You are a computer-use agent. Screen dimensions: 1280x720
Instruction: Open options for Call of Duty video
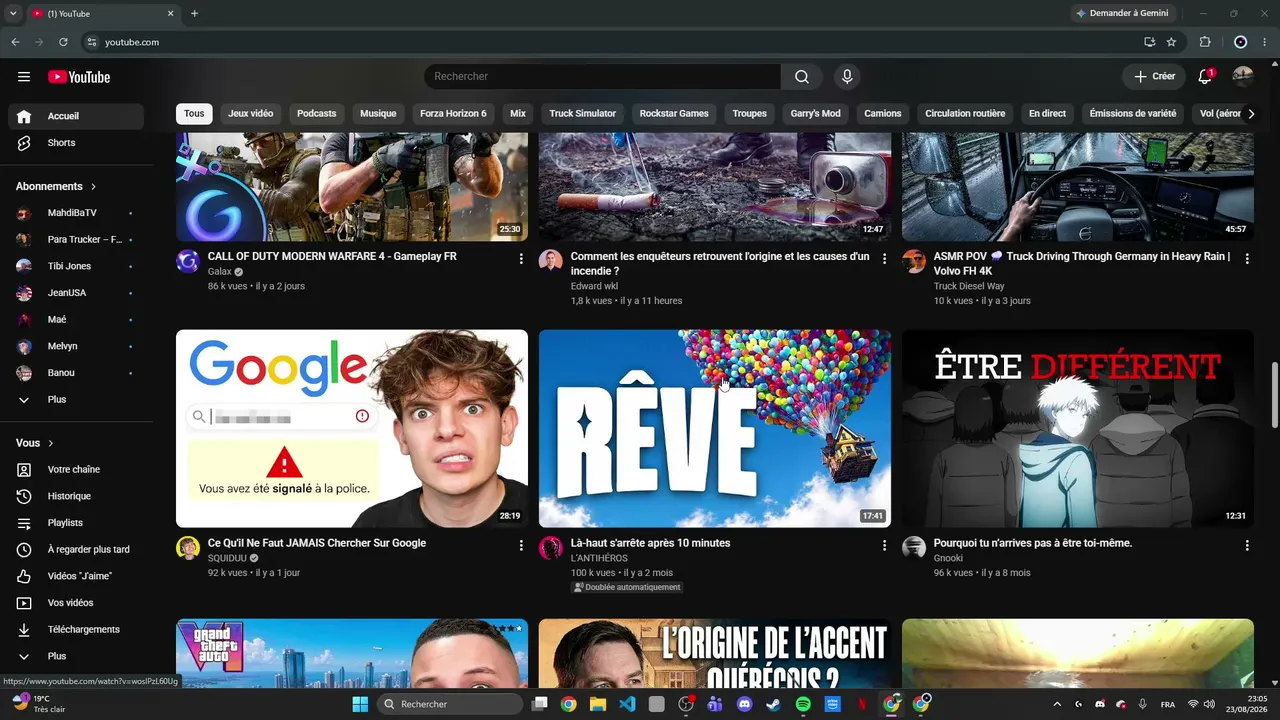521,258
